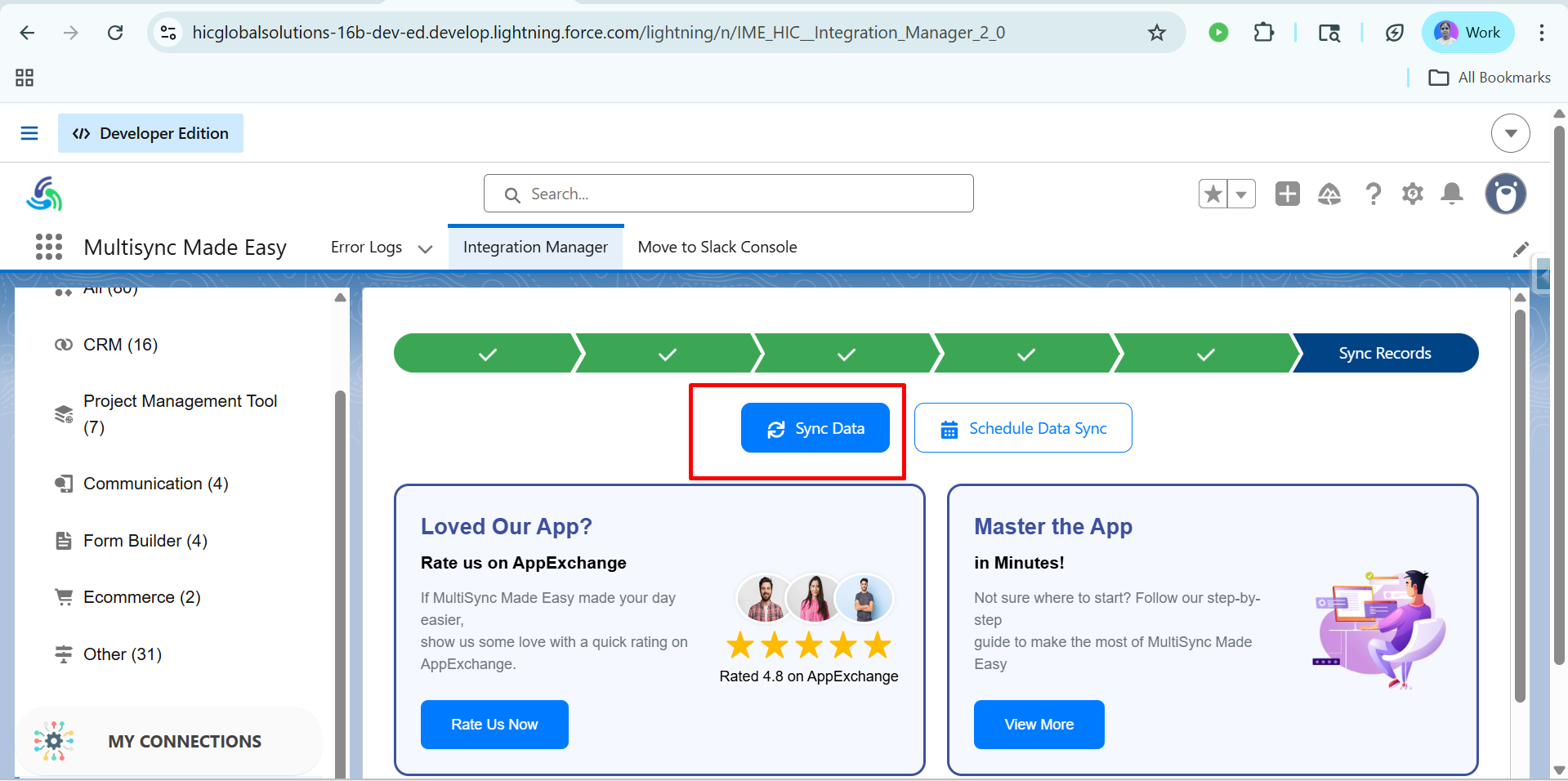This screenshot has height=781, width=1568.
Task: Click the Developer Edition badge
Action: (x=150, y=133)
